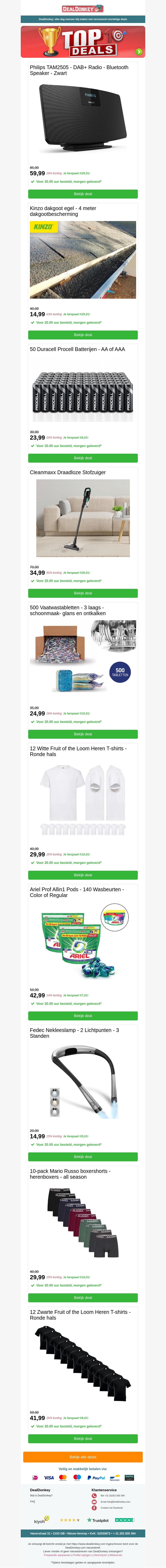The image size is (166, 1568).
Task: Open 'Bekijk deal' for Philips TAM2505 radio
Action: (83, 194)
